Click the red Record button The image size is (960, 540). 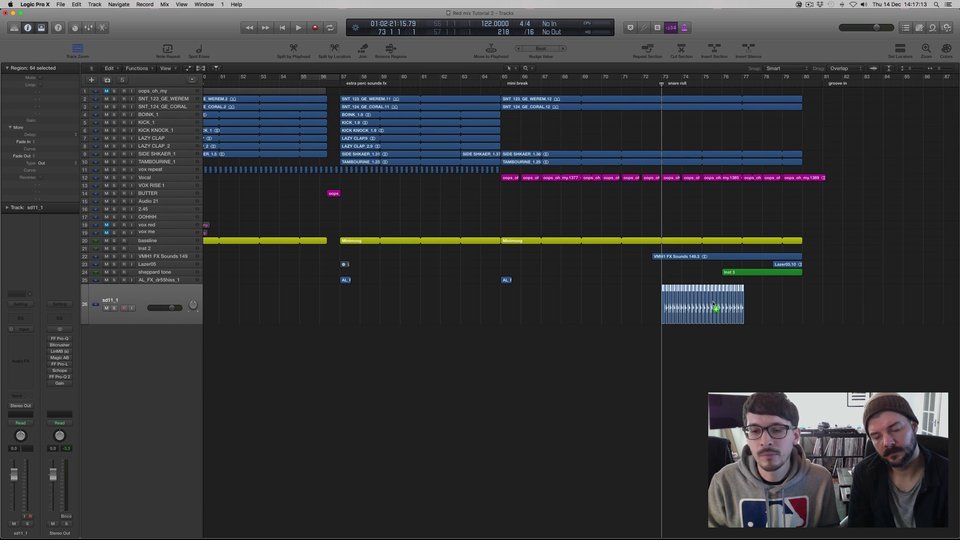coord(315,28)
